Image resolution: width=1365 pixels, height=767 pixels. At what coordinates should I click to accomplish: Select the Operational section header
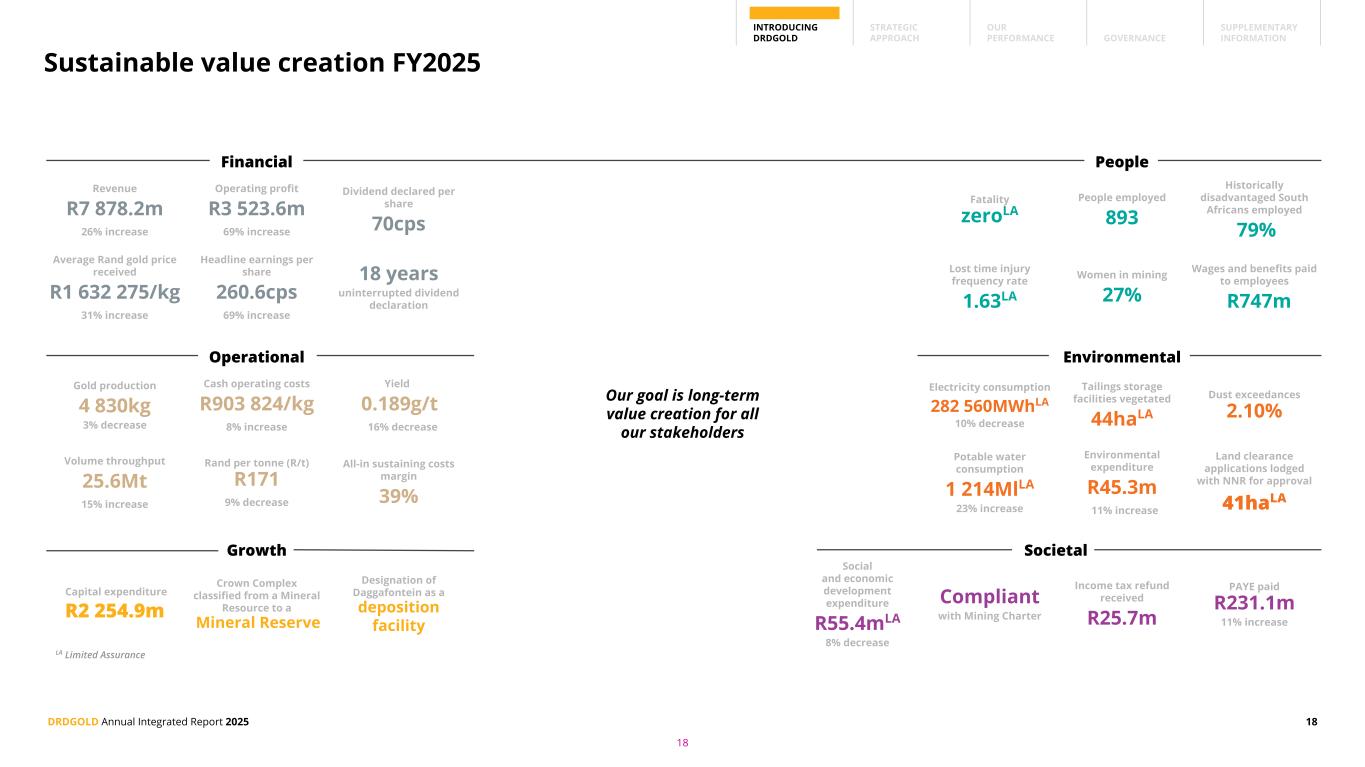pos(256,357)
